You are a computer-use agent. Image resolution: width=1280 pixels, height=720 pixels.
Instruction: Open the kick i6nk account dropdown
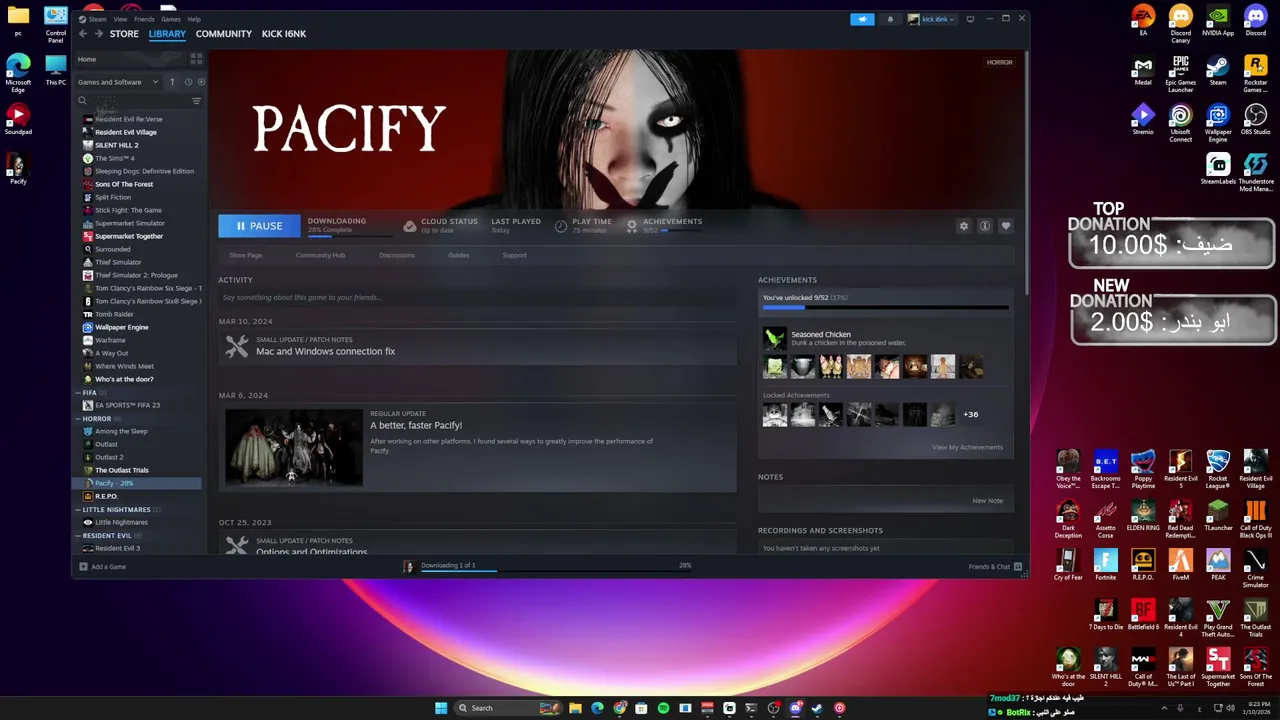point(931,19)
